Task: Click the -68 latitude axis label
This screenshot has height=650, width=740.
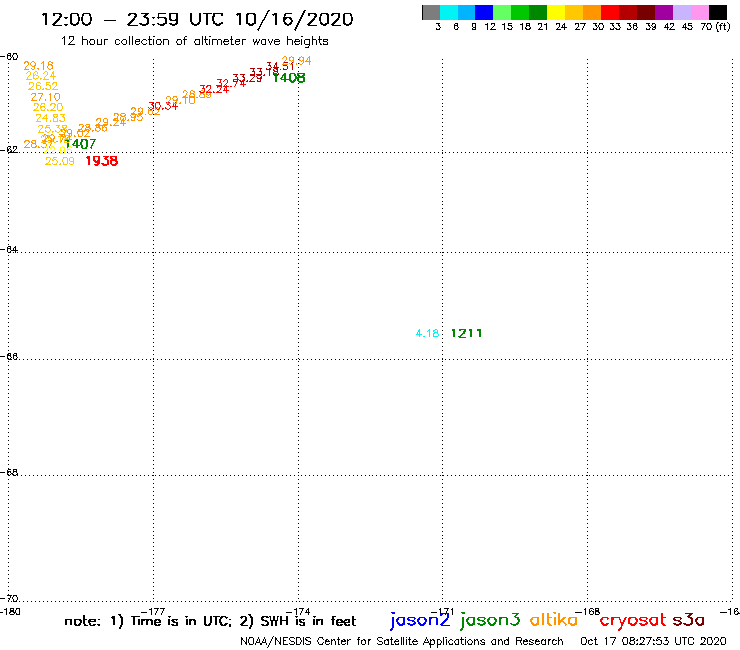Action: point(9,473)
